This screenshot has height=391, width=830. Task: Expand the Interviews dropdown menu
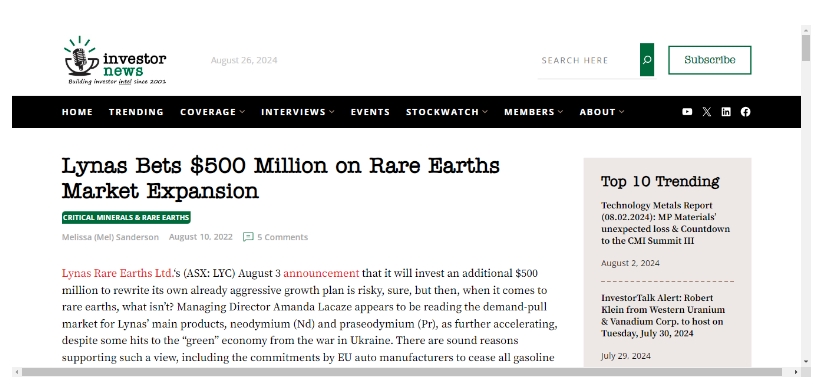point(297,112)
